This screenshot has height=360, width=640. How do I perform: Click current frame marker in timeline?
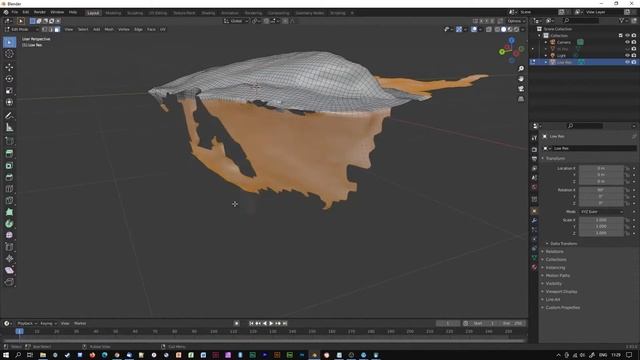pyautogui.click(x=20, y=331)
